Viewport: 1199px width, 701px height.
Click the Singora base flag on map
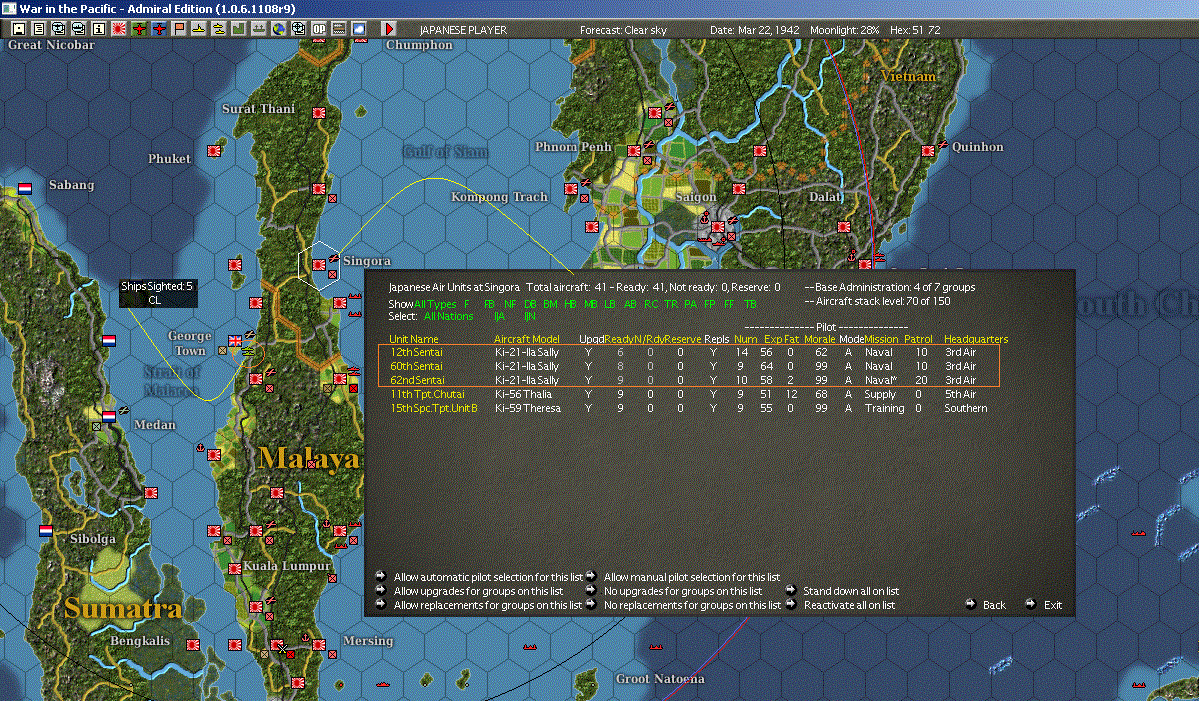point(319,264)
